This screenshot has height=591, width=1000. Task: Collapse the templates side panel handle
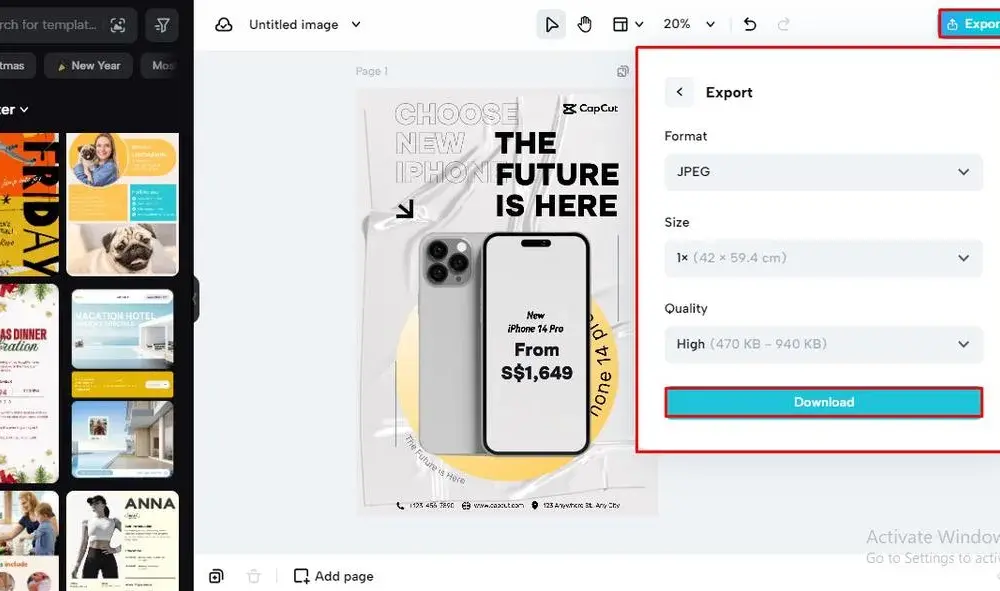[x=196, y=298]
